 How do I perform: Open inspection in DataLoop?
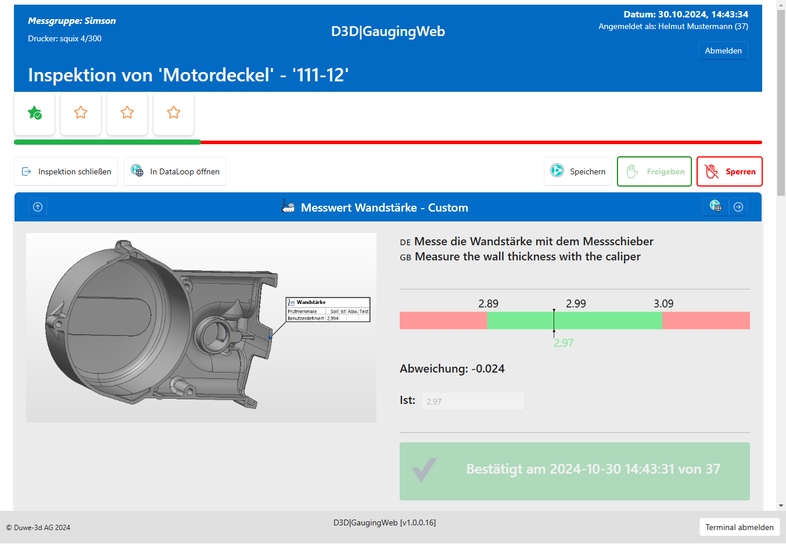(175, 171)
